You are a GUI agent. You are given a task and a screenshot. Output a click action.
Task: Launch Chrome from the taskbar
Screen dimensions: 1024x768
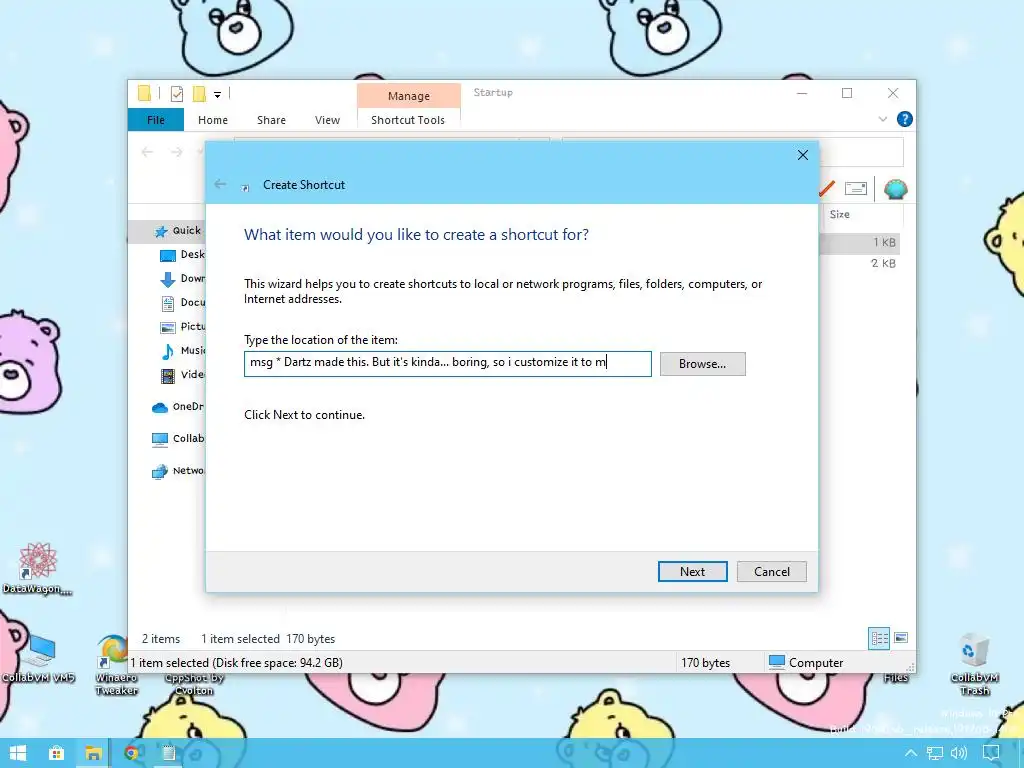click(131, 753)
